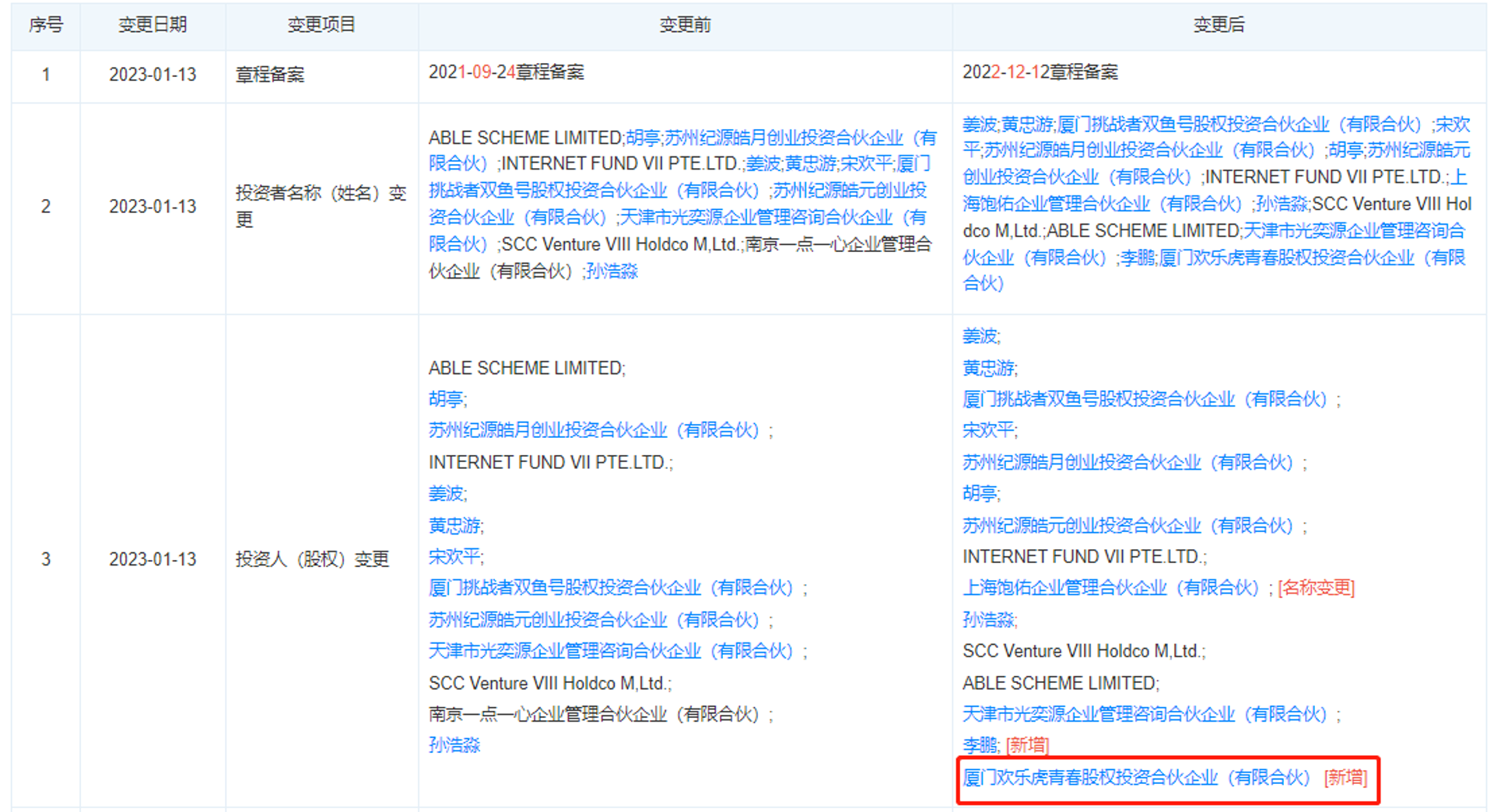Image resolution: width=1494 pixels, height=812 pixels.
Task: Click the 变更前 column header
Action: 685,25
